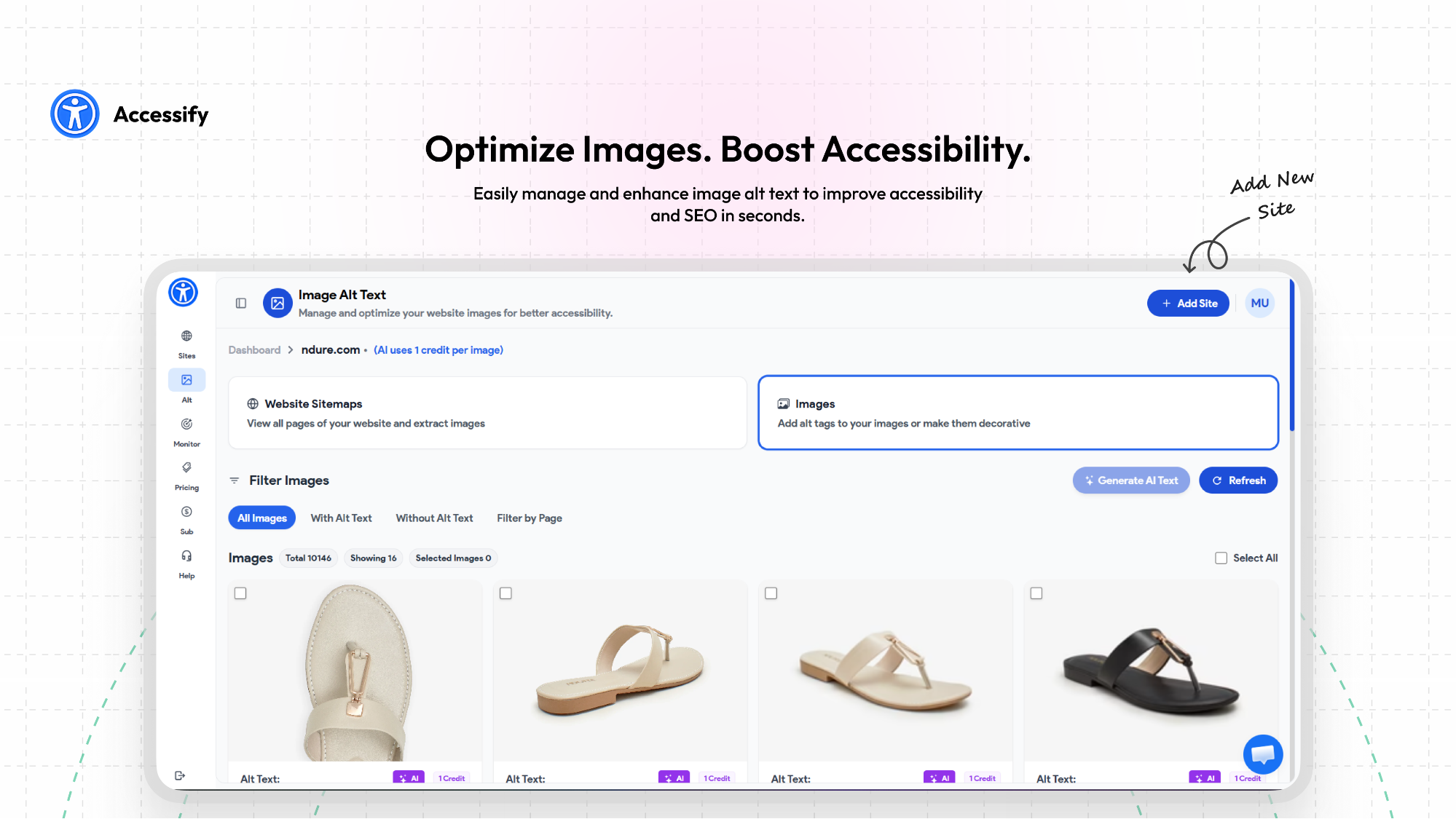1456x819 pixels.
Task: Open the first top-view sandal thumbnail
Action: point(355,671)
